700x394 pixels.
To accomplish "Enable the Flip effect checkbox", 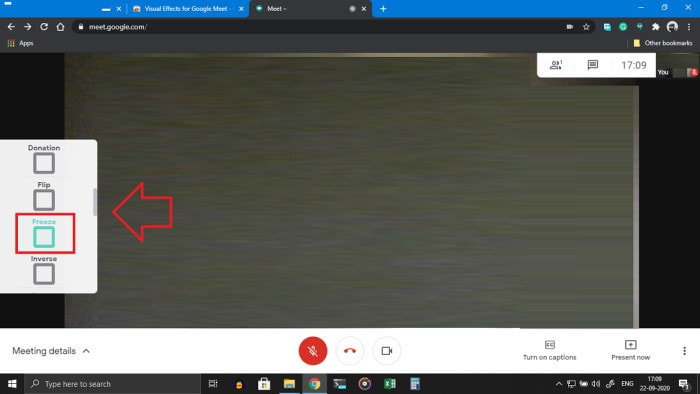I will tap(44, 200).
